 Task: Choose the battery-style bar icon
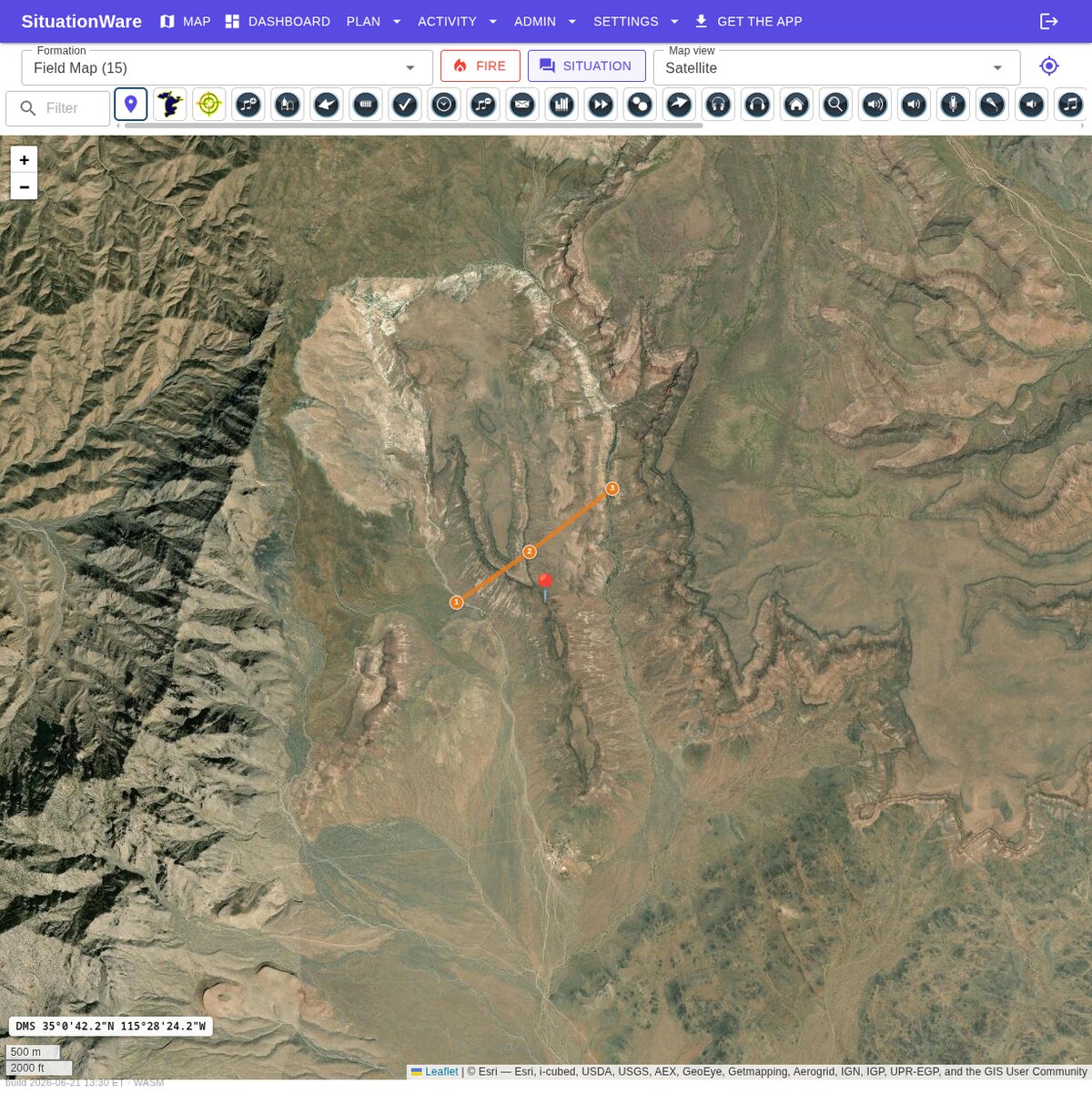click(366, 105)
